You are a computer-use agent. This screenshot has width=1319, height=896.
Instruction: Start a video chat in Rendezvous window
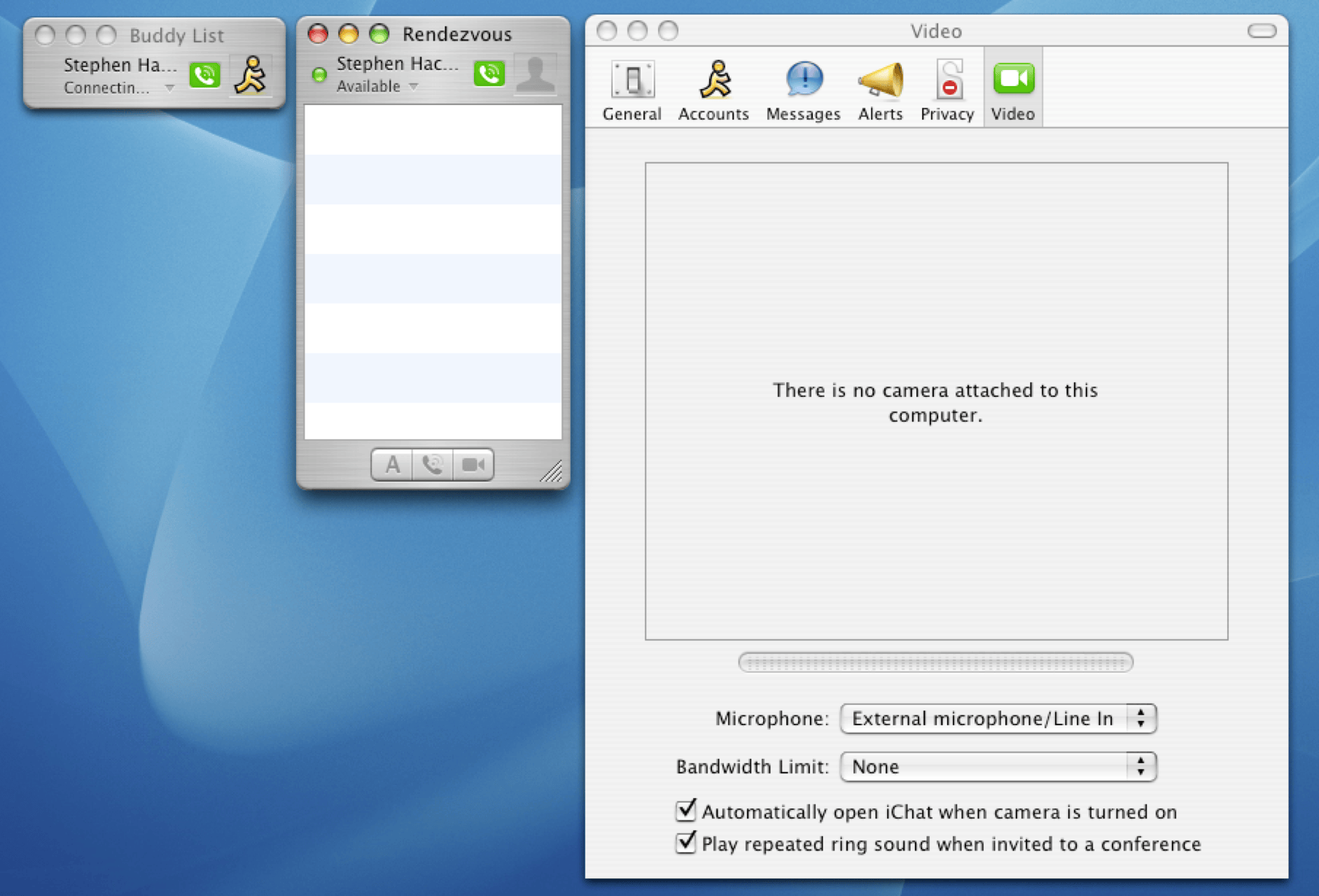pos(473,465)
